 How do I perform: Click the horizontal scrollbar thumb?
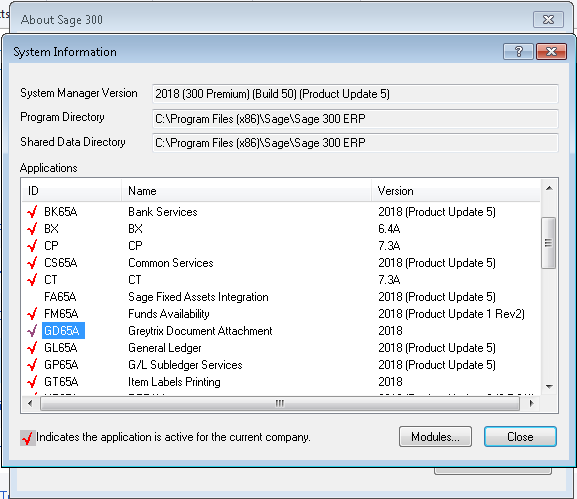pyautogui.click(x=280, y=404)
